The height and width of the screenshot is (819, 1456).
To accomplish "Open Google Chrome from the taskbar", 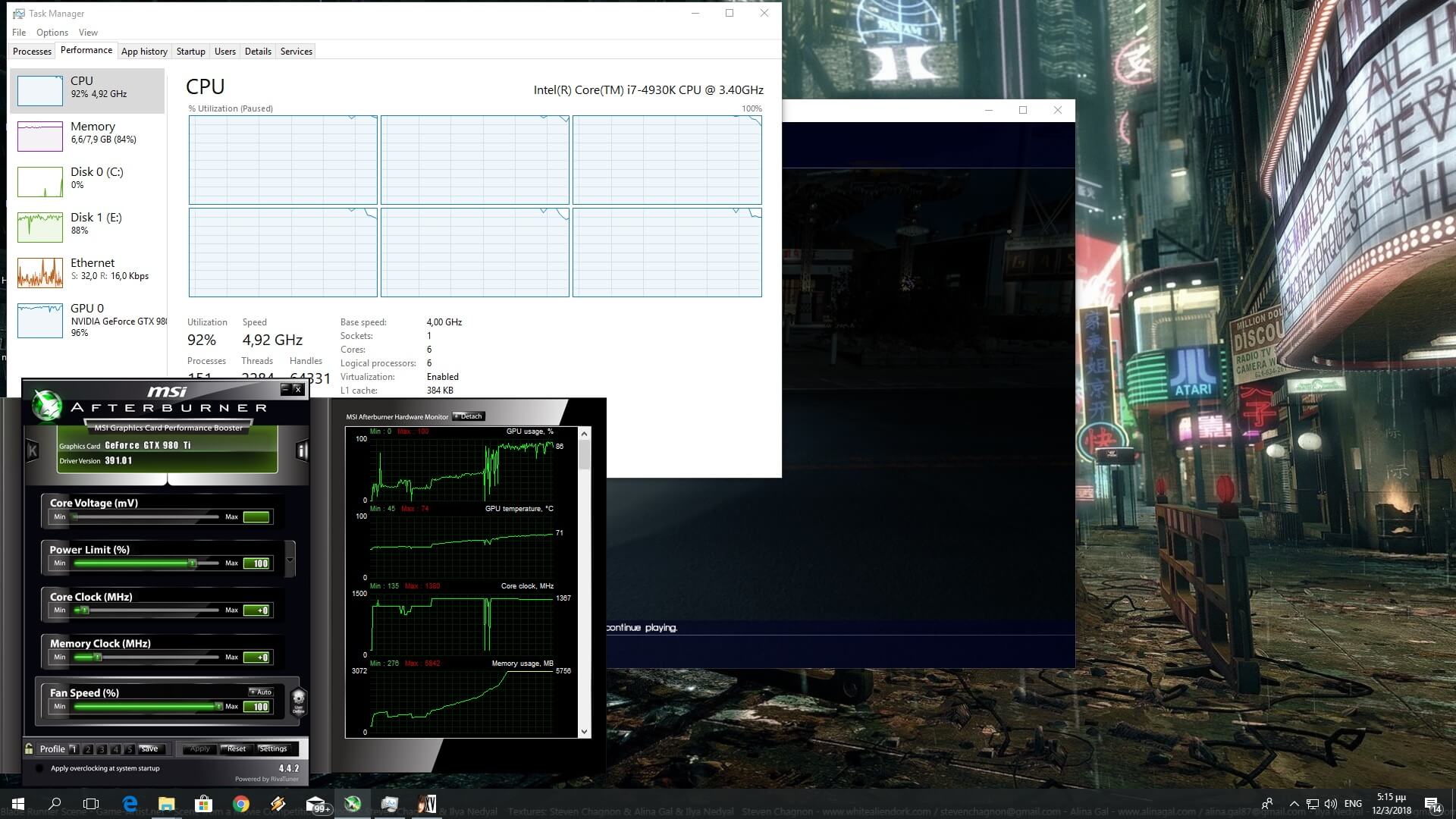I will point(241,804).
